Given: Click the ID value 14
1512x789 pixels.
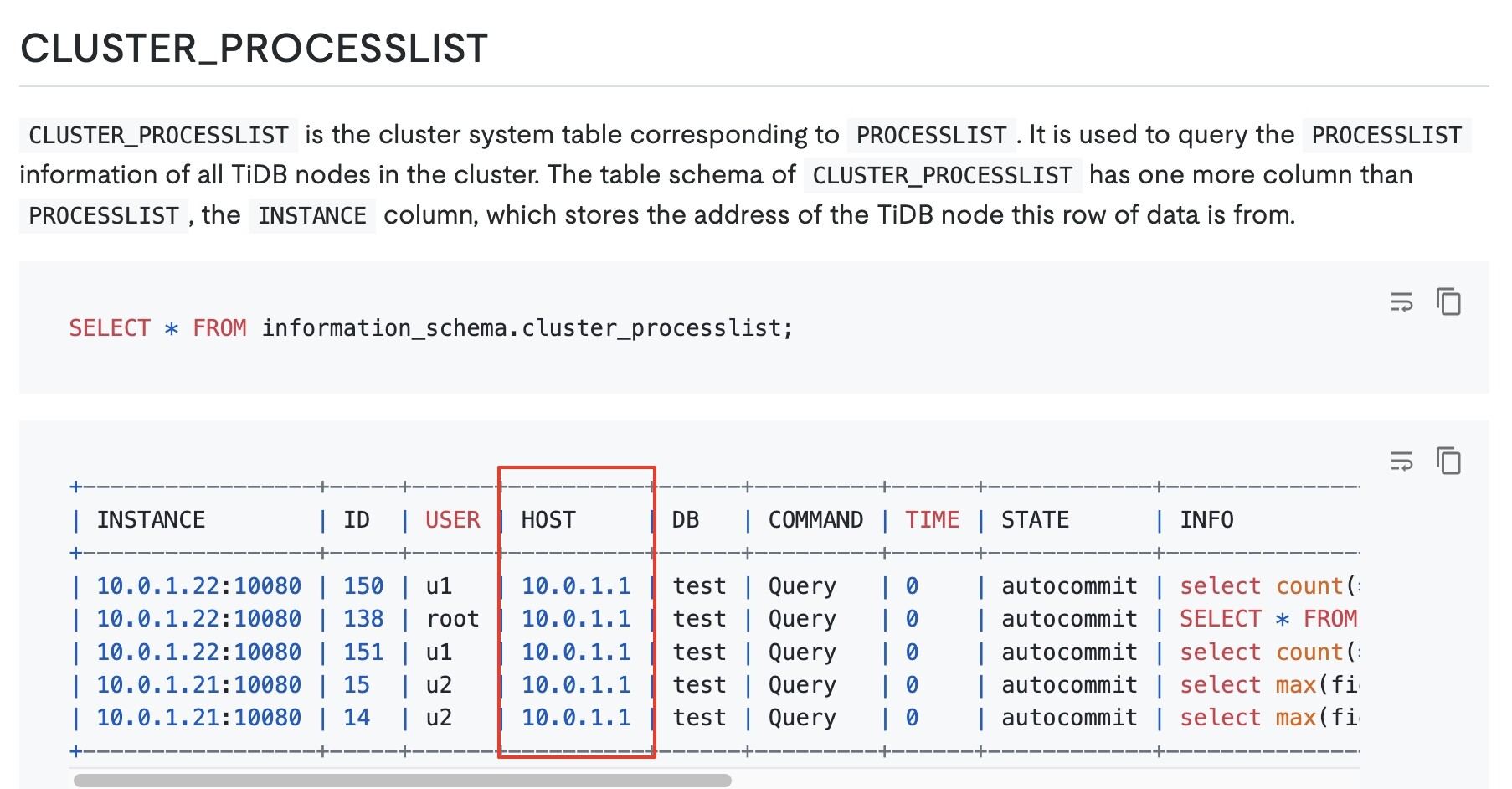Looking at the screenshot, I should (357, 718).
